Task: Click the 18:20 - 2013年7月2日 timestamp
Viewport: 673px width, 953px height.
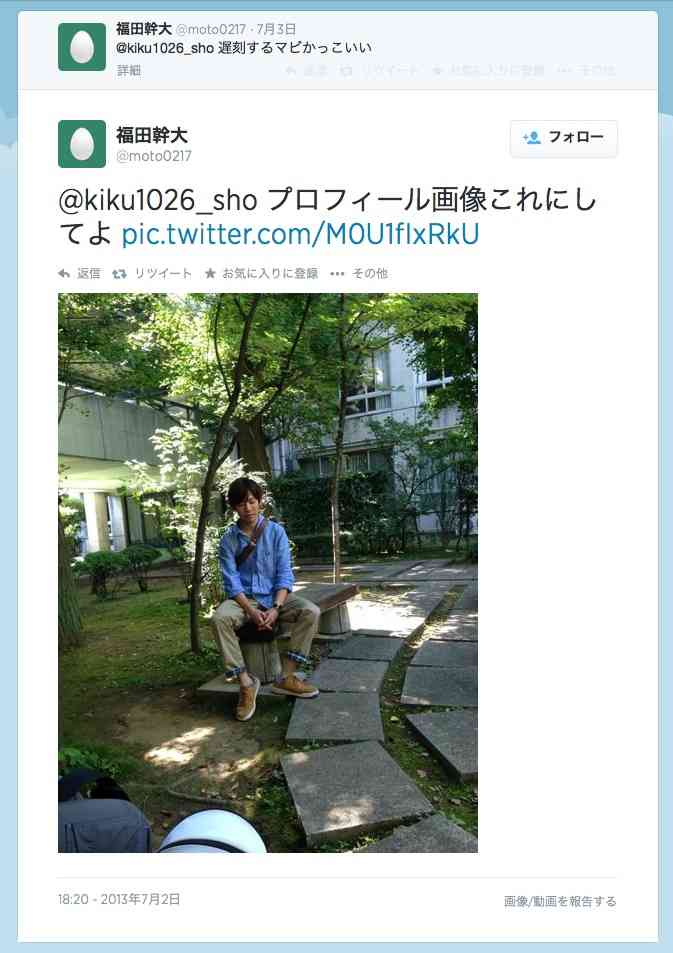Action: coord(119,899)
